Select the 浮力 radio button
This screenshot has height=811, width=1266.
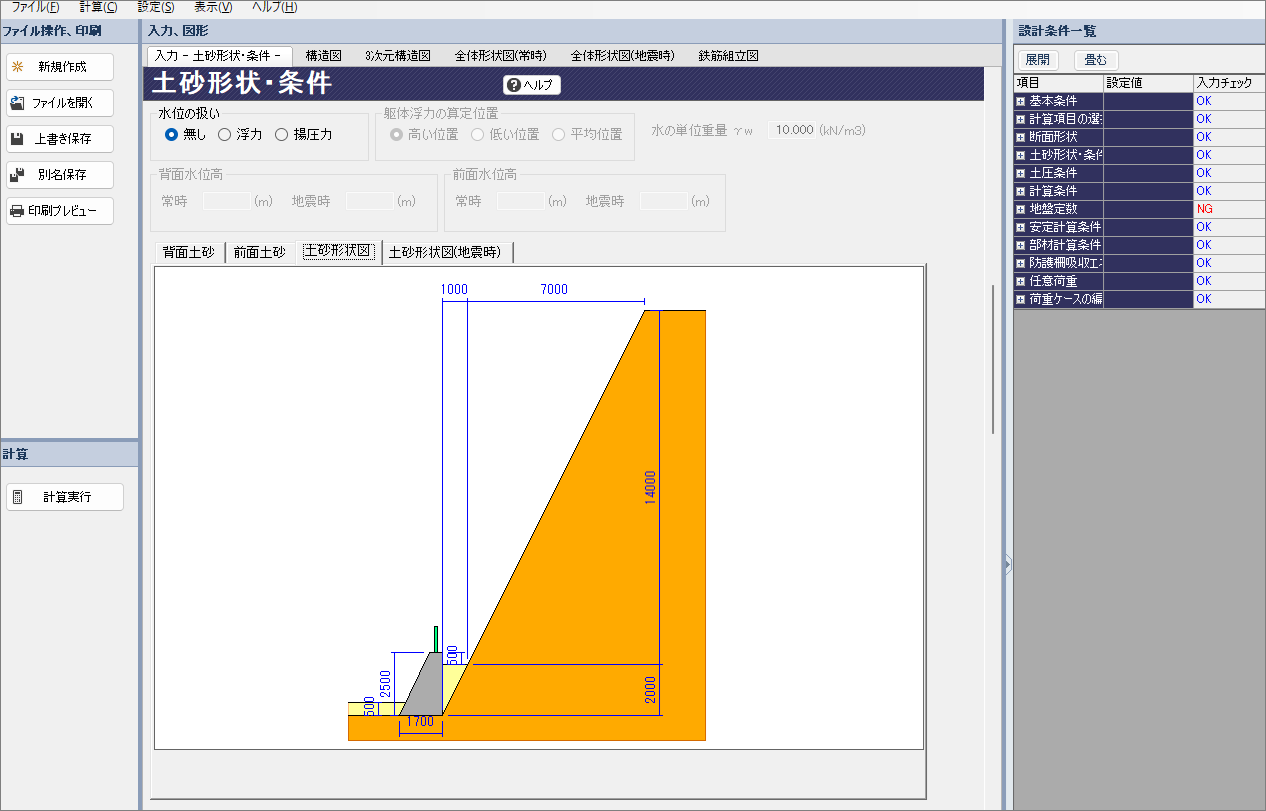coord(225,134)
